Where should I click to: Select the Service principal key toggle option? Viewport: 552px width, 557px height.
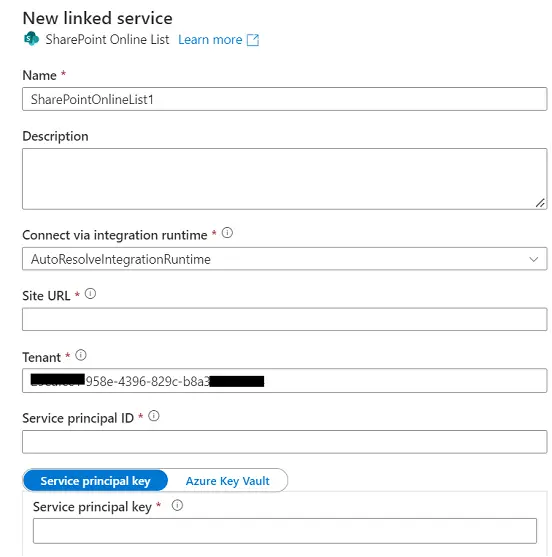tap(96, 481)
